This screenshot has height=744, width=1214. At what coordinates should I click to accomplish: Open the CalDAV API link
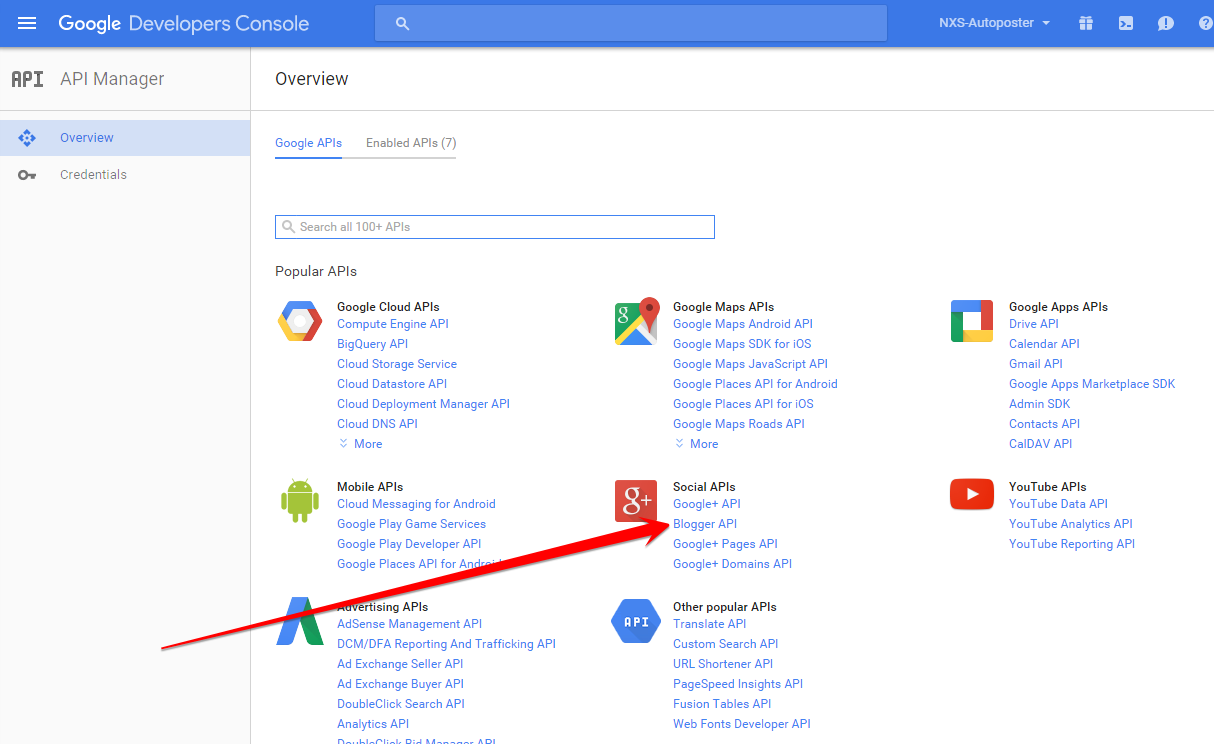click(1040, 444)
